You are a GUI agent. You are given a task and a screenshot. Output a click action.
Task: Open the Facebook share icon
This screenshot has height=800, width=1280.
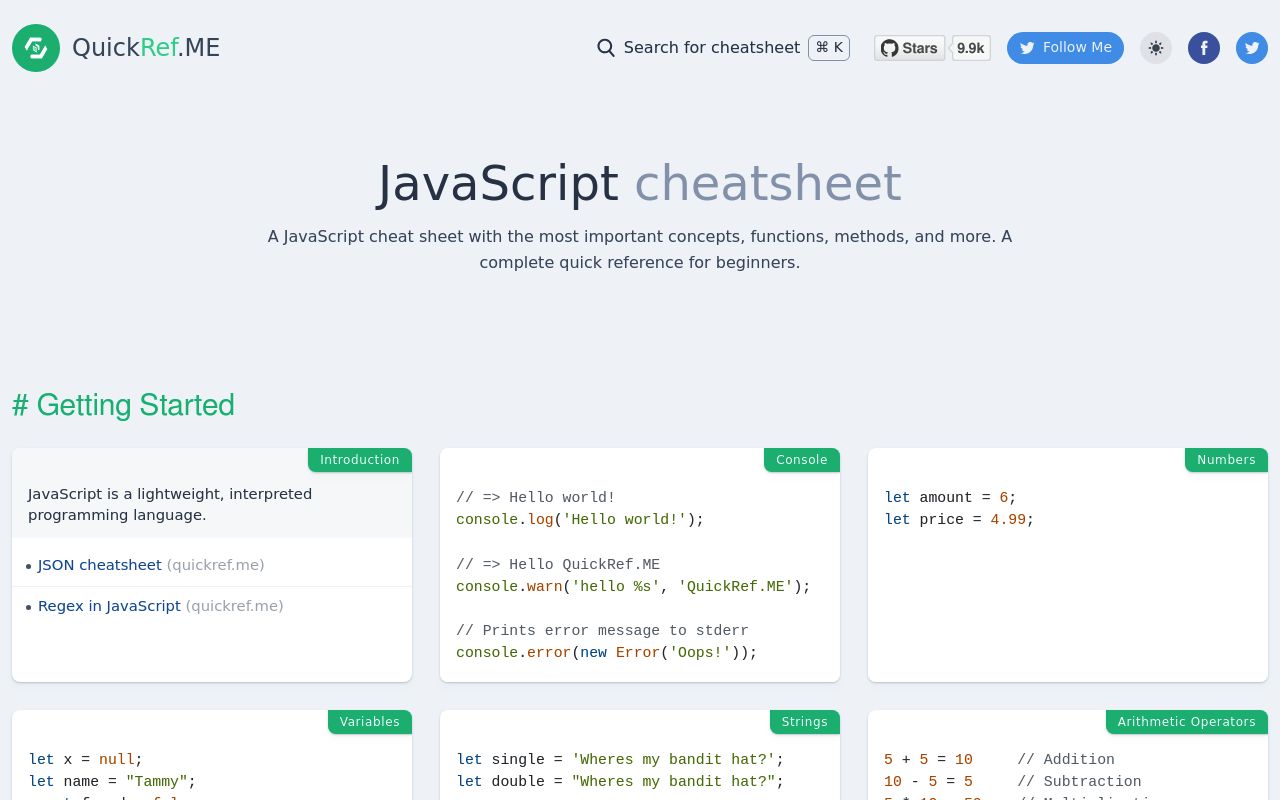1204,47
